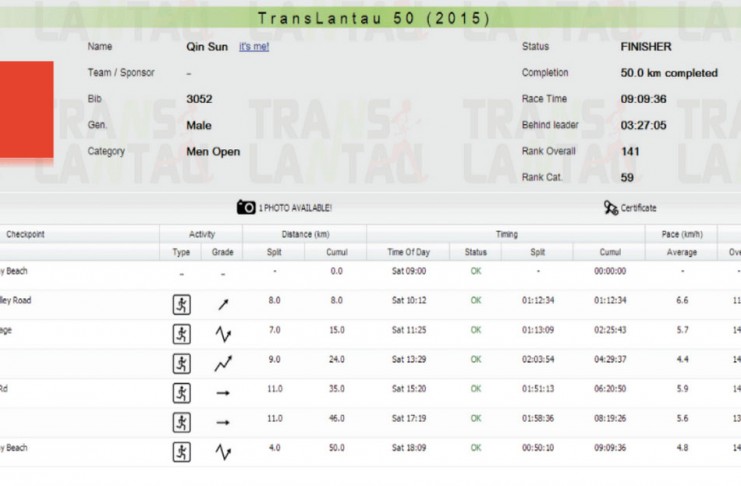This screenshot has width=741, height=486.
Task: Select '50.0 km completed' text
Action: [x=669, y=73]
